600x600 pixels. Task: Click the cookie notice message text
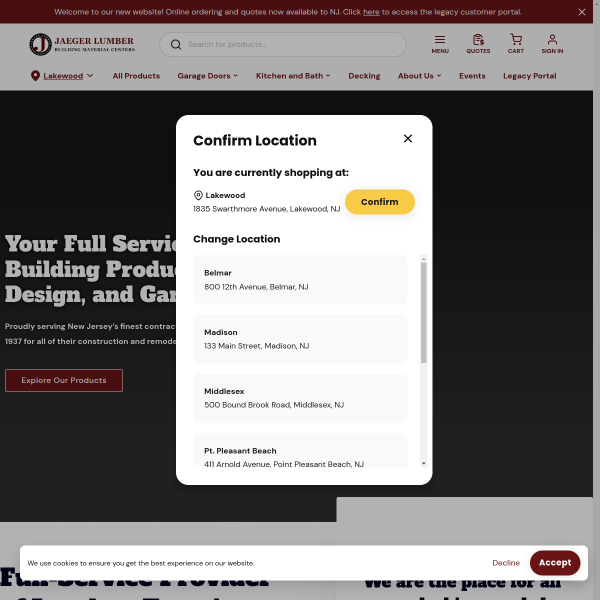(x=141, y=563)
